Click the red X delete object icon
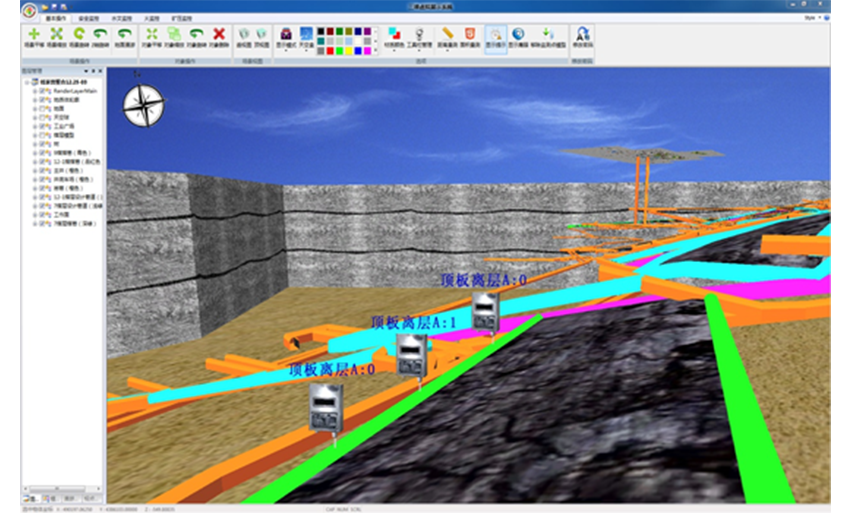The image size is (856, 514). 219,35
